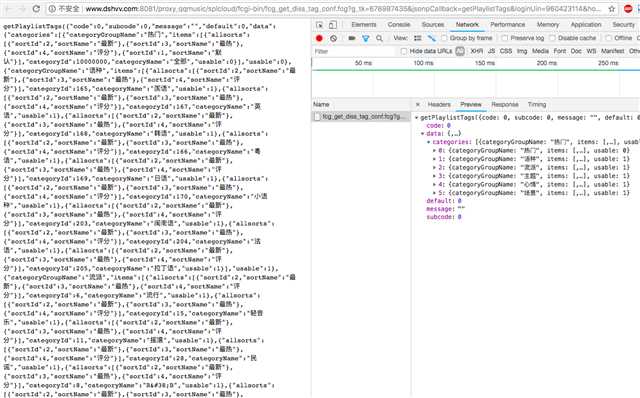640x398 pixels.
Task: Click the browser address bar URL
Action: click(x=343, y=9)
